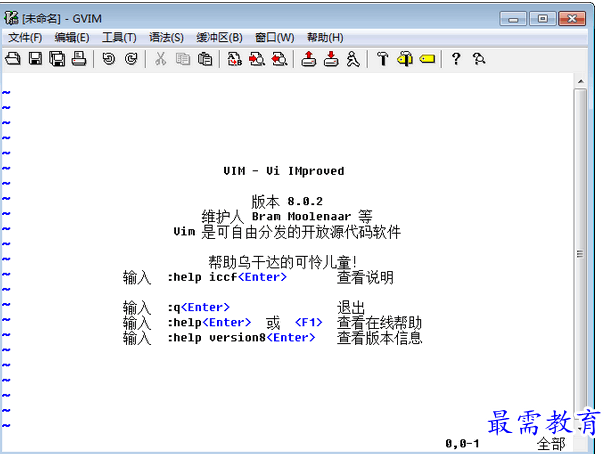Click the line '维护人 Bram Moolenaar 等'
This screenshot has width=609, height=454.
287,216
